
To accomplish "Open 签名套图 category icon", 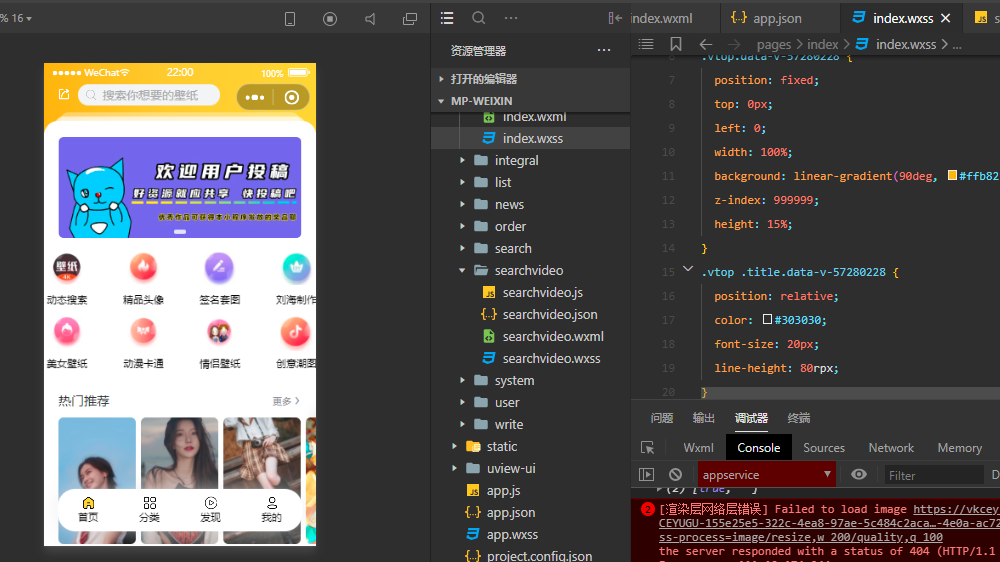I will 219,267.
